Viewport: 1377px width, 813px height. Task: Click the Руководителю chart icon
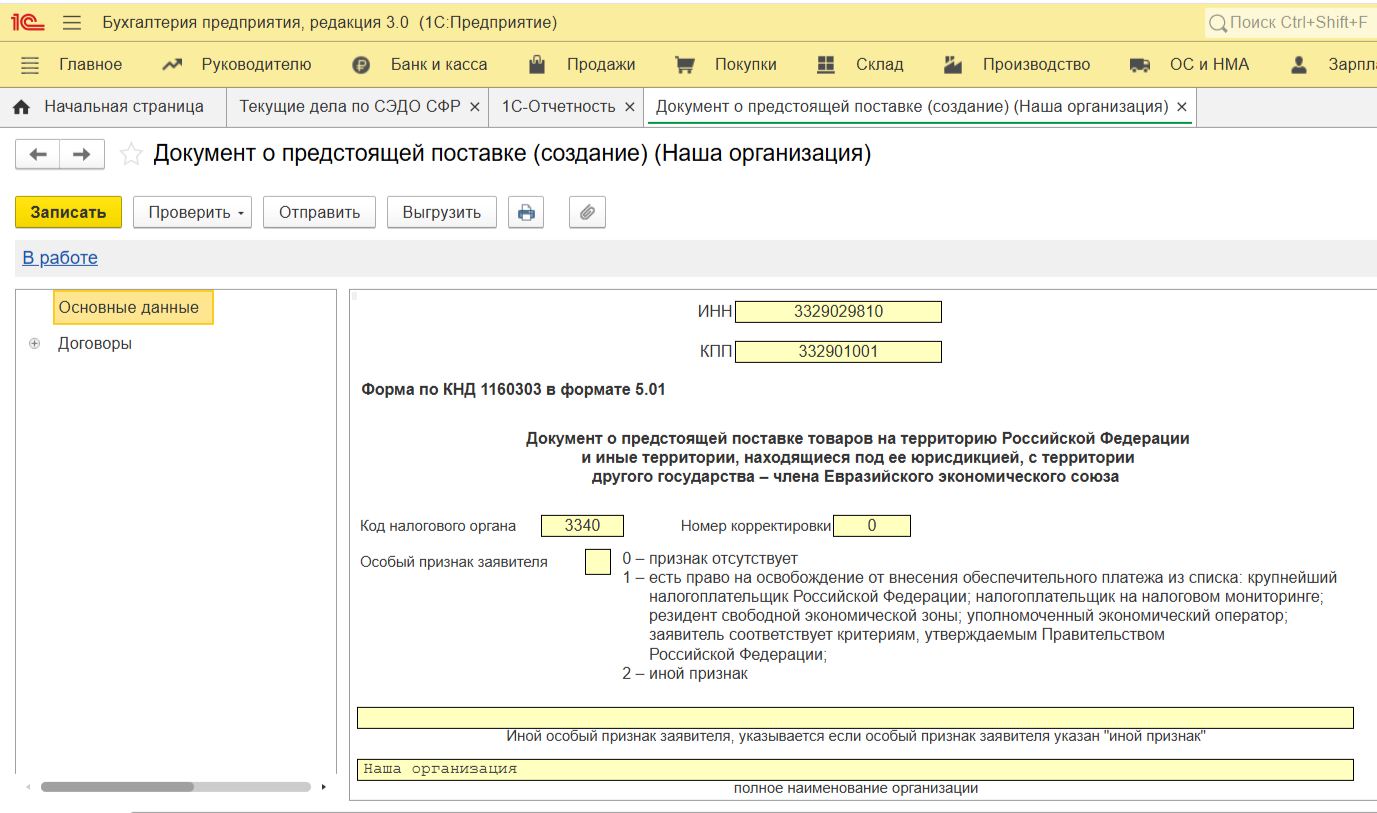(172, 65)
